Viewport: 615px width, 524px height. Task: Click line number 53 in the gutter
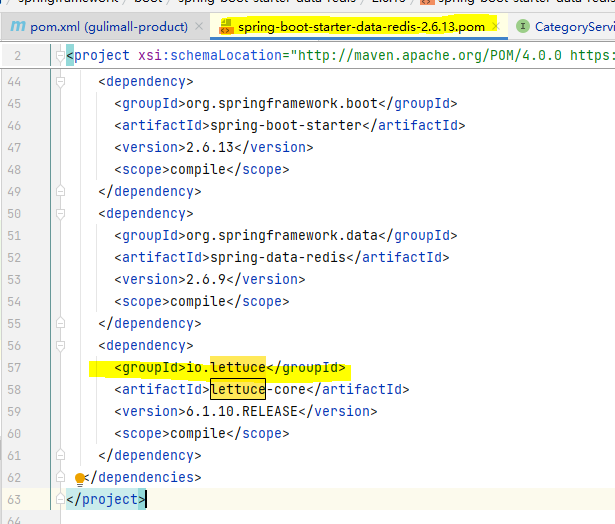(x=14, y=280)
